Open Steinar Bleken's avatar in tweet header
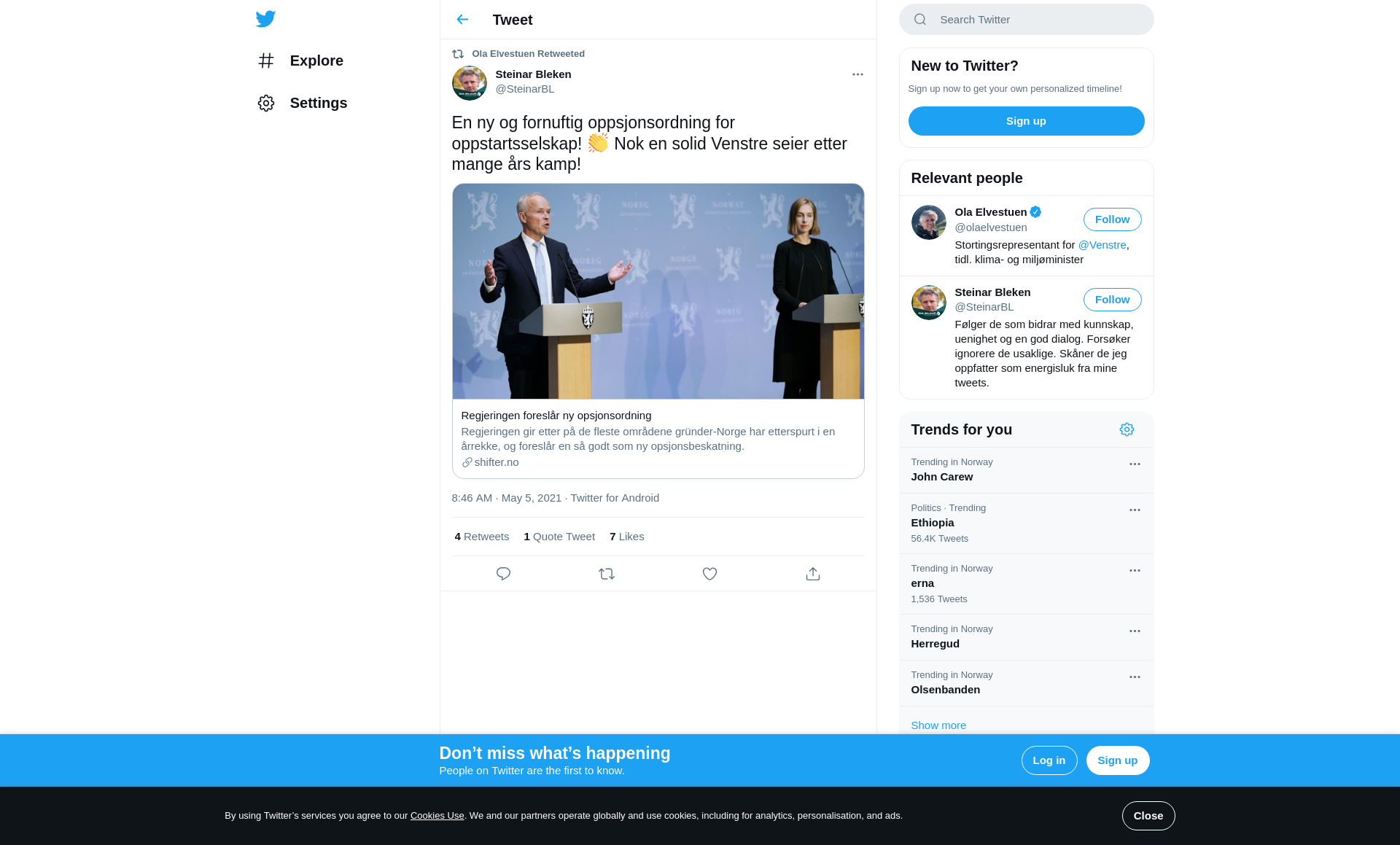The width and height of the screenshot is (1400, 845). [x=470, y=83]
